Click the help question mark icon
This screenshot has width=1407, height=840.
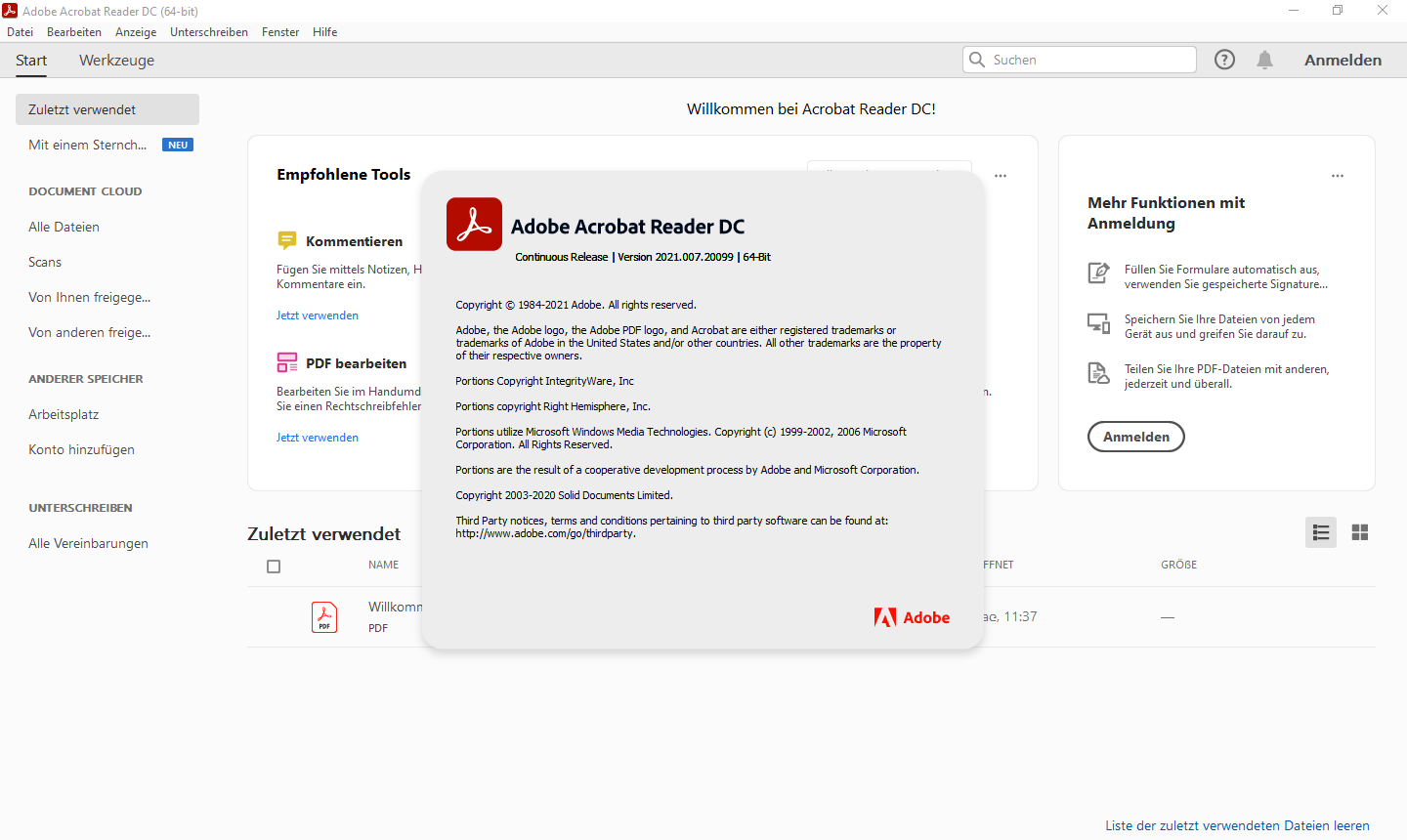(x=1224, y=60)
